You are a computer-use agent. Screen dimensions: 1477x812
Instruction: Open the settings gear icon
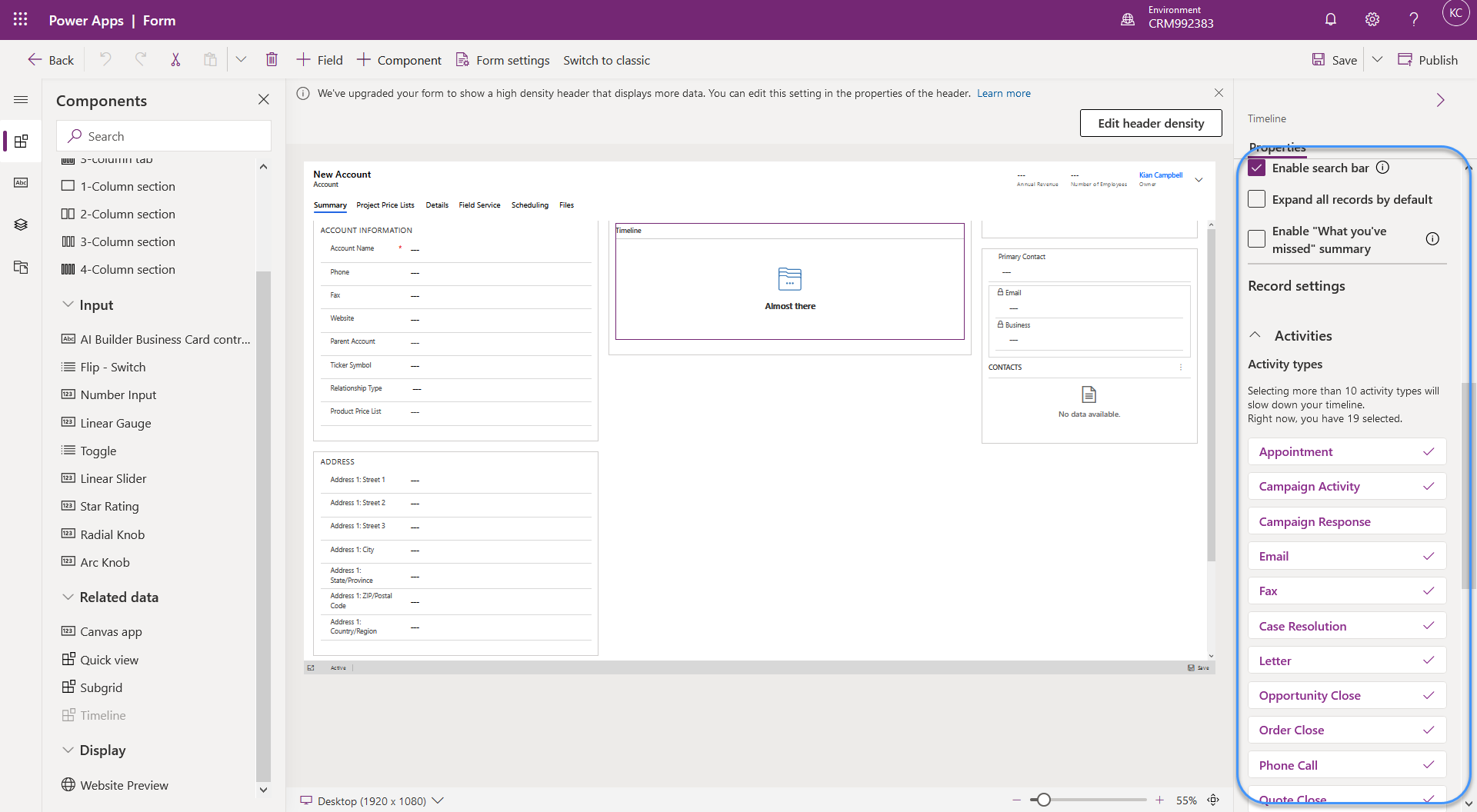point(1372,20)
